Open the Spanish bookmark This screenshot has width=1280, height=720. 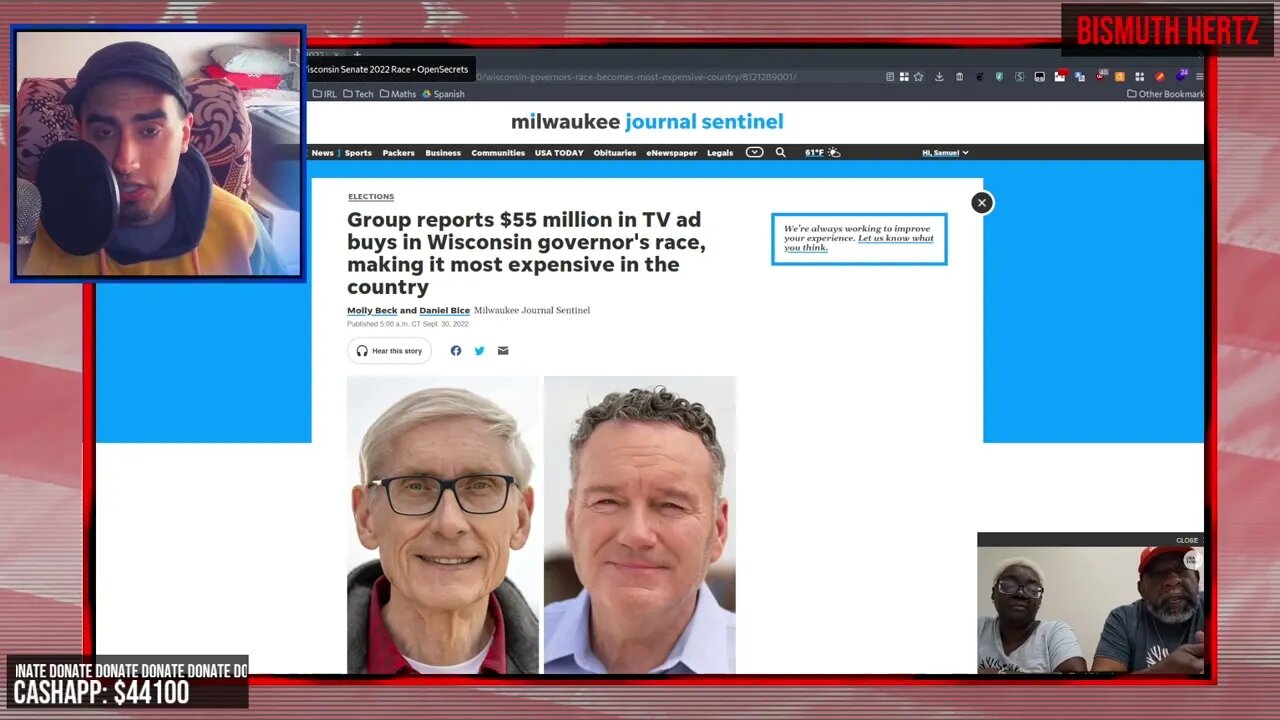point(443,94)
